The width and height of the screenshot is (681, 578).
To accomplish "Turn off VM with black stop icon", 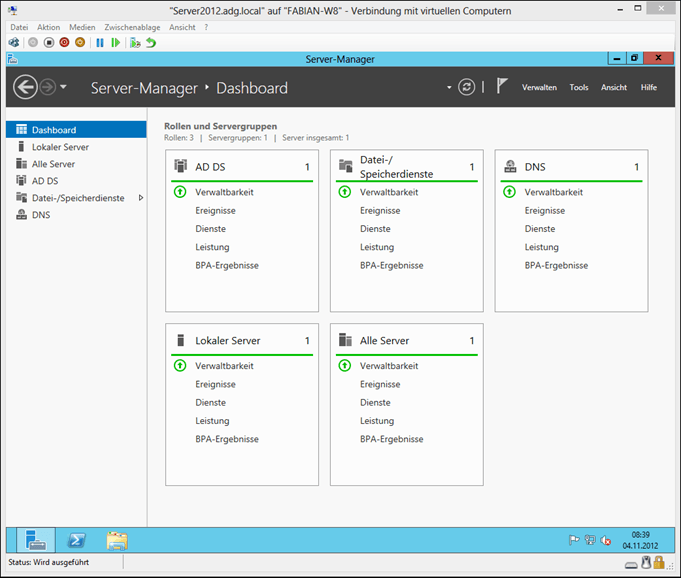I will tap(49, 43).
